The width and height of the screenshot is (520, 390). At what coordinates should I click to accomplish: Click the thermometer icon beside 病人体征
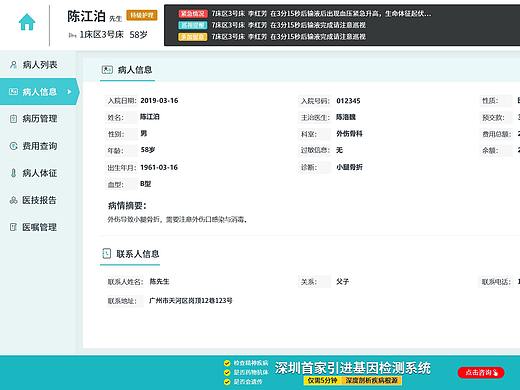(13, 173)
